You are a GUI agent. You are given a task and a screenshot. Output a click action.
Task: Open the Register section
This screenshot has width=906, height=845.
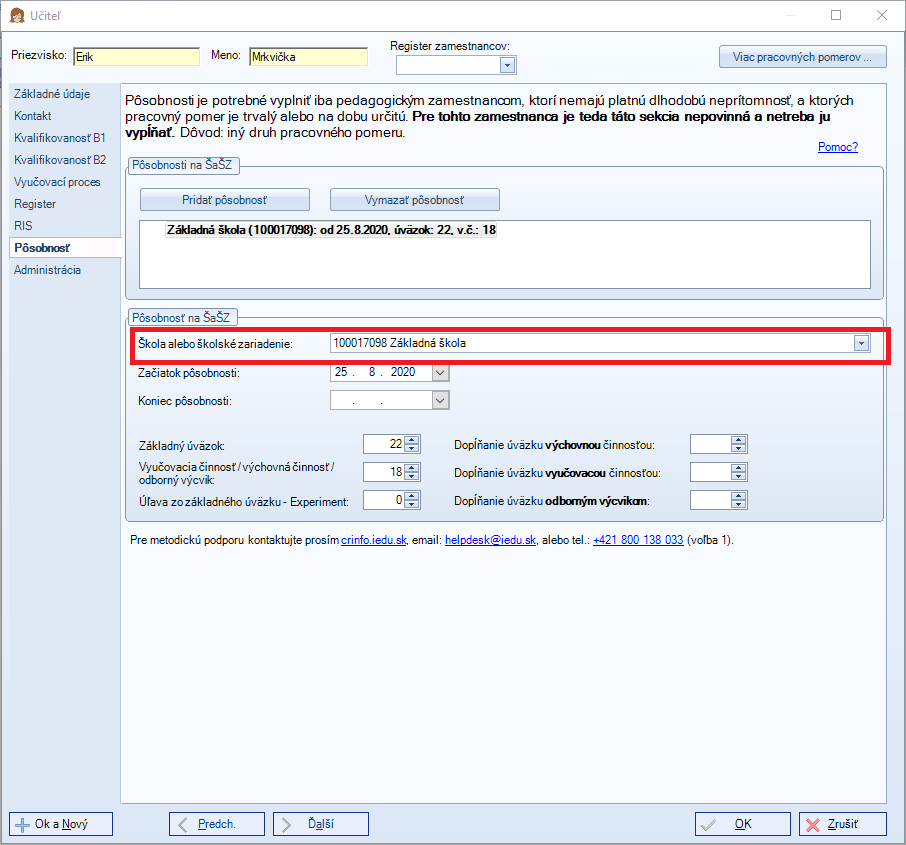point(35,203)
